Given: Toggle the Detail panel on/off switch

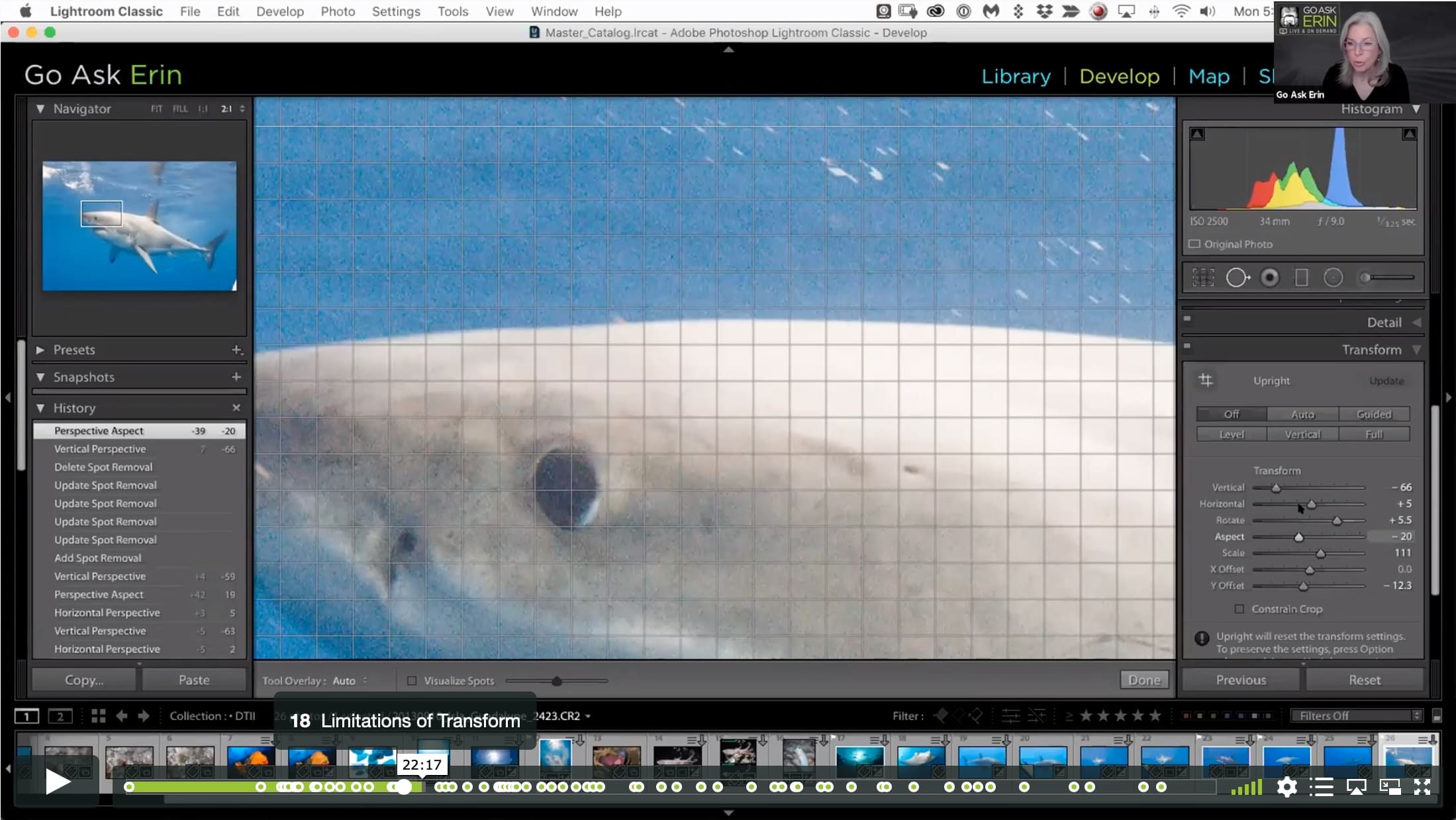Looking at the screenshot, I should [1187, 319].
